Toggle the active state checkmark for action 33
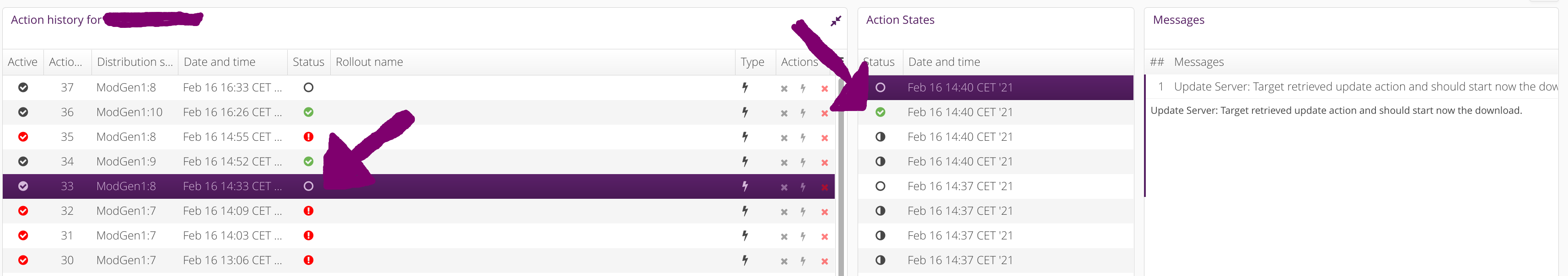 coord(22,186)
